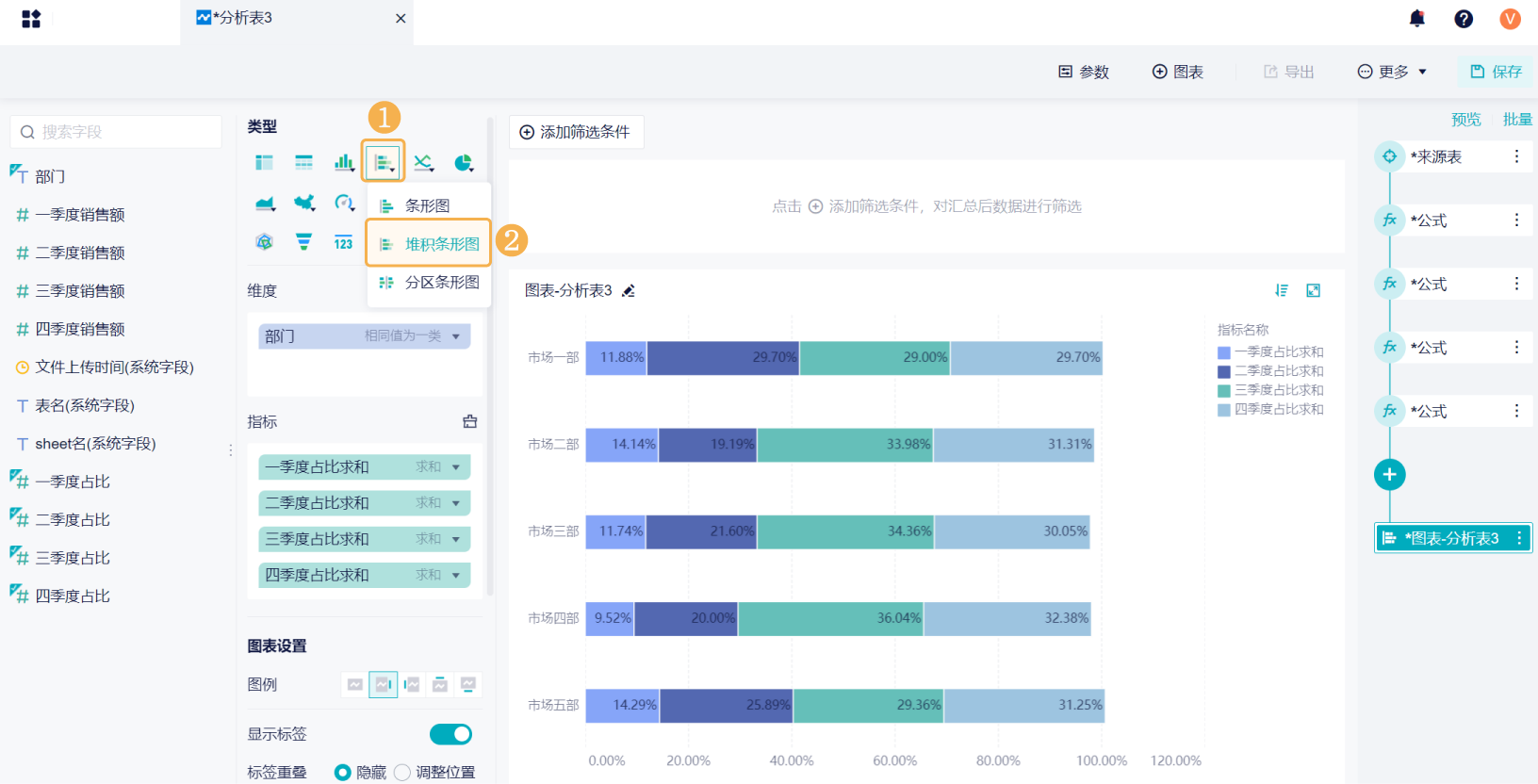This screenshot has height=784, width=1538.
Task: Choose 分区条形图 from the bar chart menu
Action: click(x=429, y=283)
